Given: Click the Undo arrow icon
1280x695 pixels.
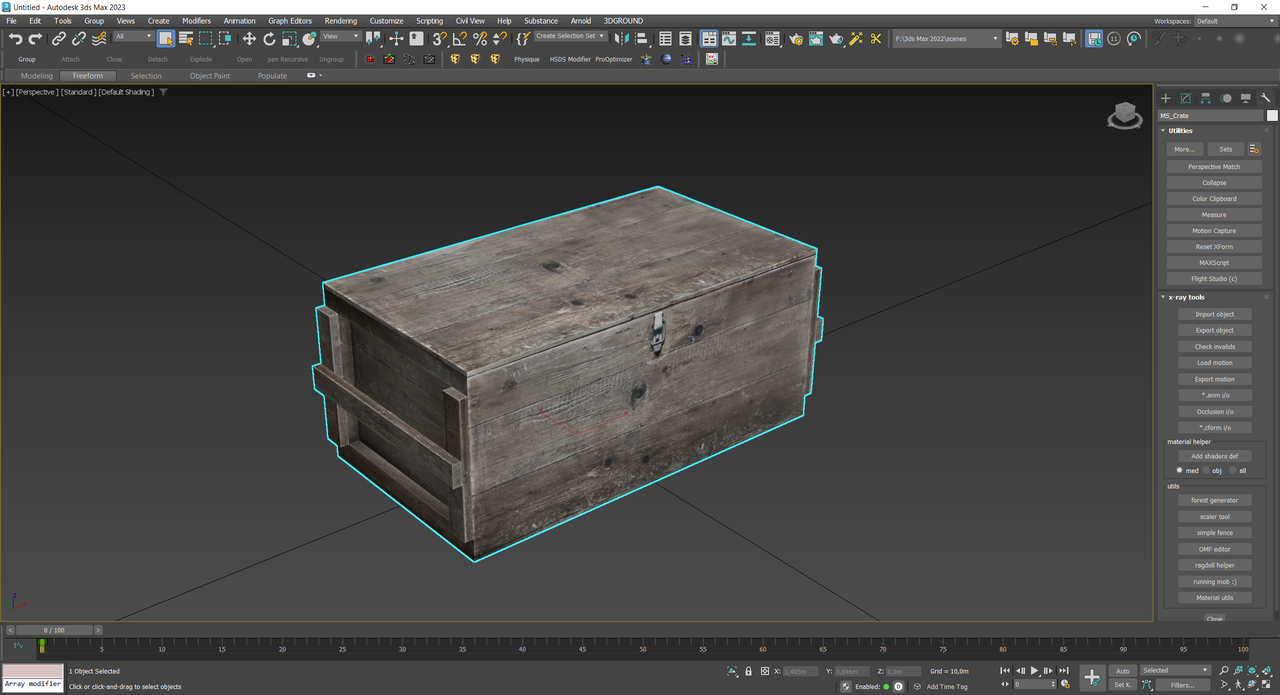Looking at the screenshot, I should tap(15, 39).
